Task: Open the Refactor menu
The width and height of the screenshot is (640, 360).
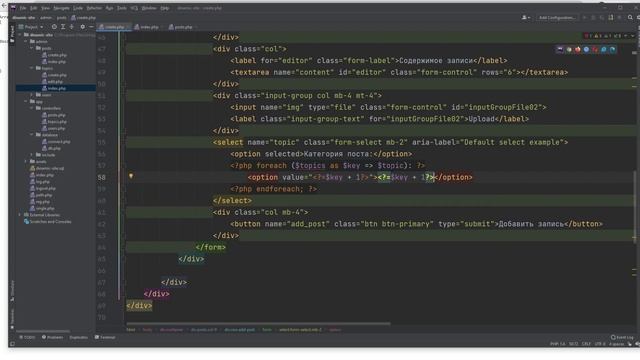Action: (94, 8)
